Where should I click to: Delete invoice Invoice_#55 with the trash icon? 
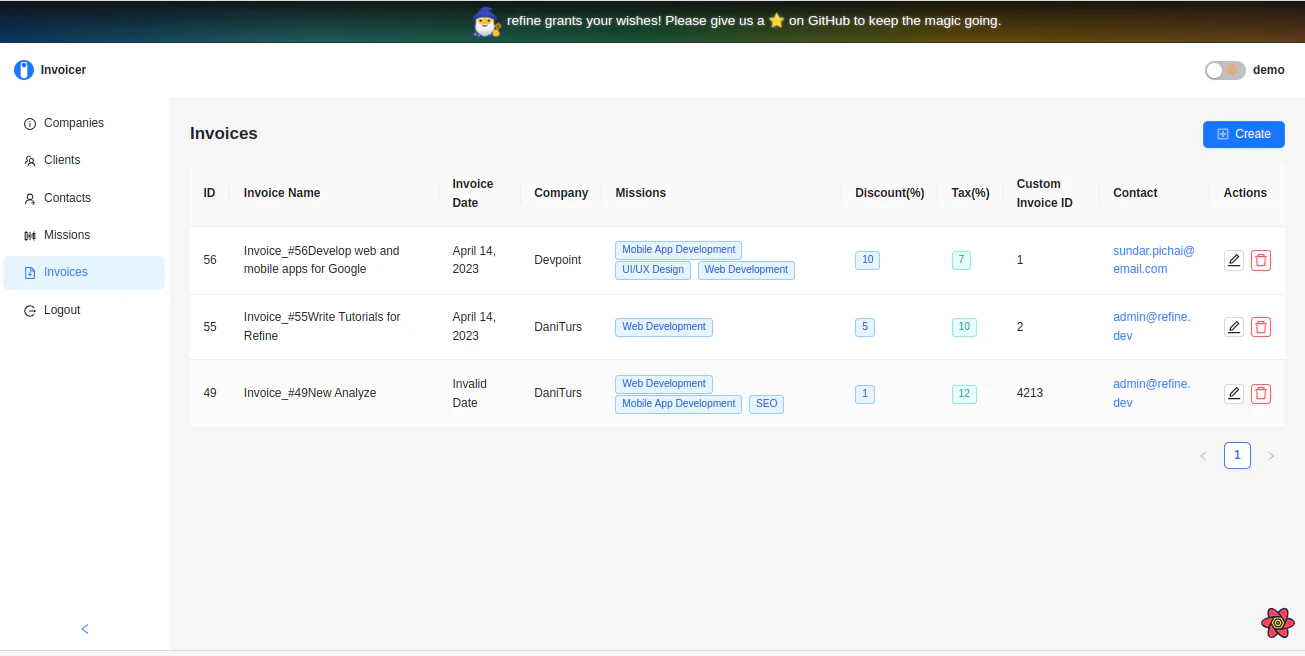[x=1261, y=327]
